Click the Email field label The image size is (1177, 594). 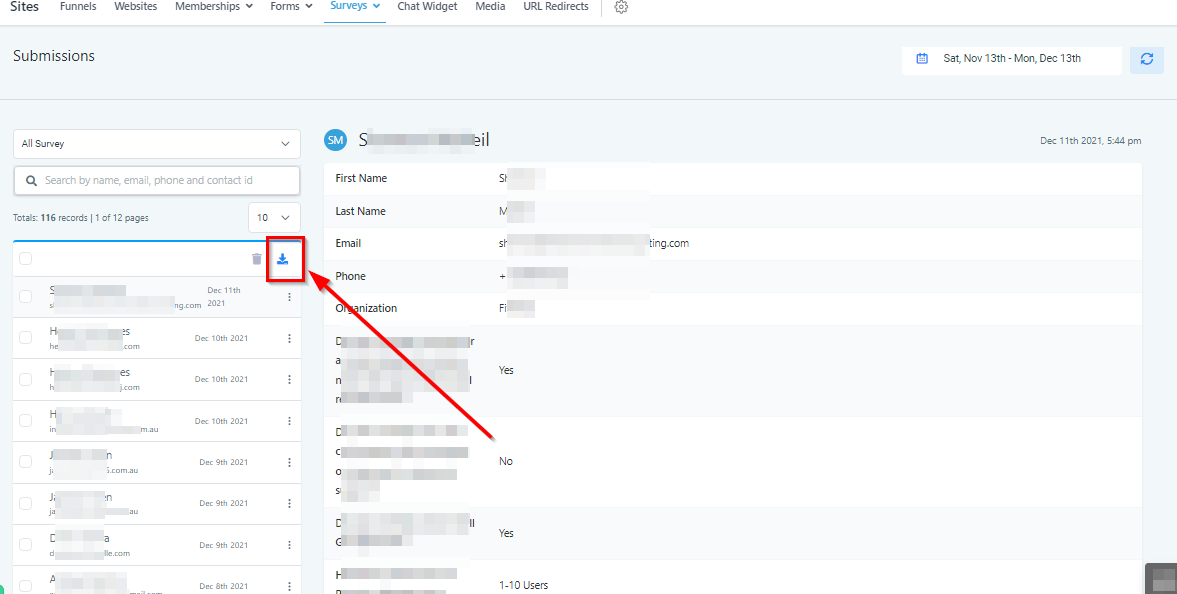pyautogui.click(x=348, y=243)
